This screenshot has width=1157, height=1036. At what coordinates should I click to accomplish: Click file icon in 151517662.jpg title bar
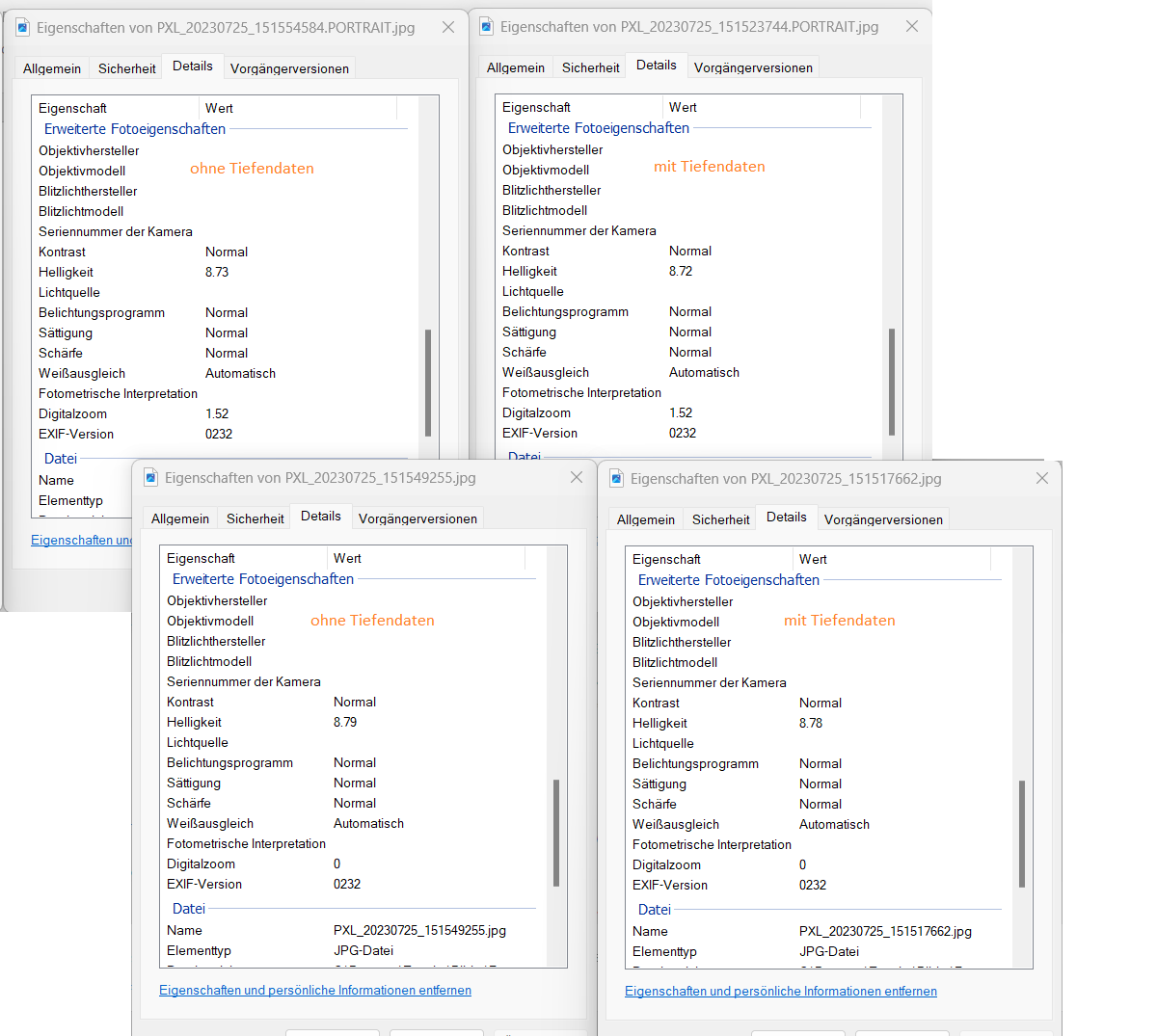617,478
